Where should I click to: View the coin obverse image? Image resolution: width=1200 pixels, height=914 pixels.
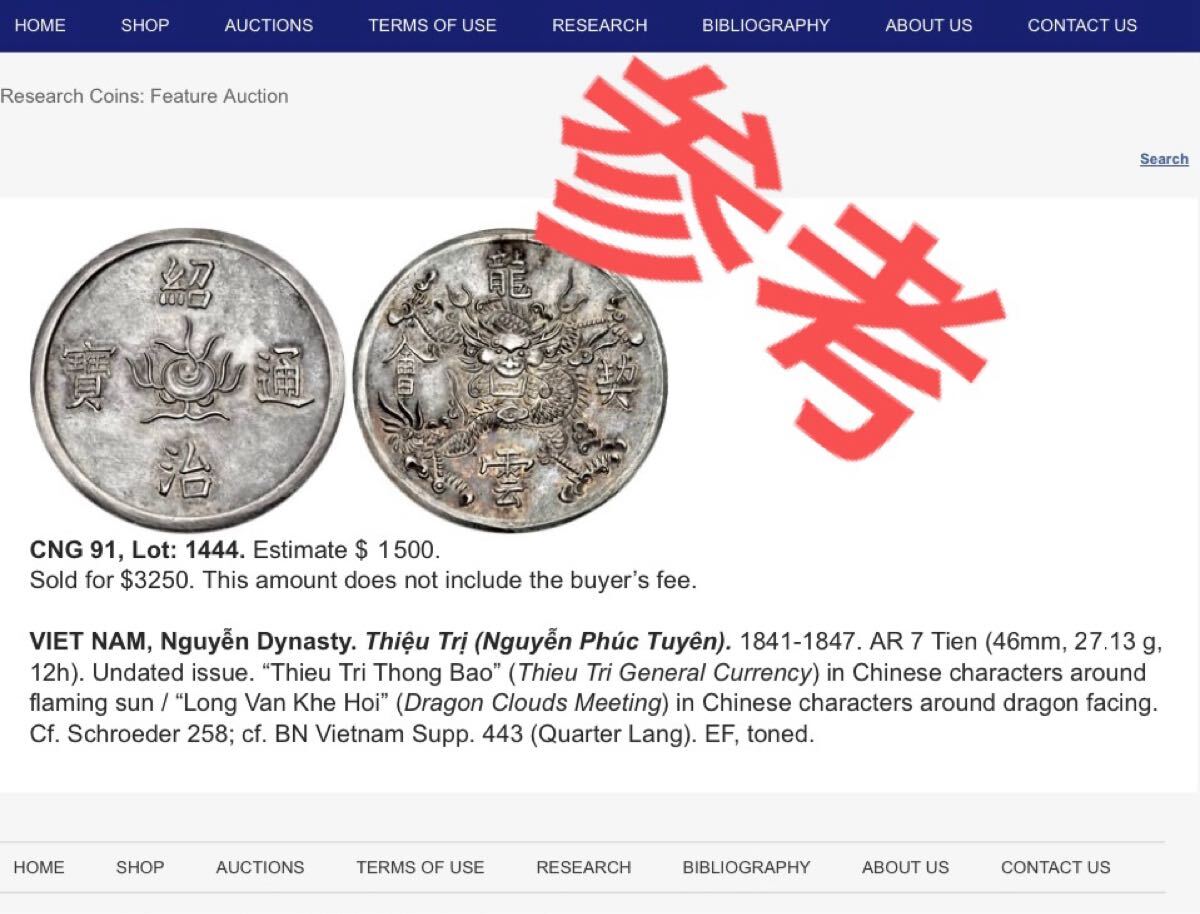coord(187,379)
